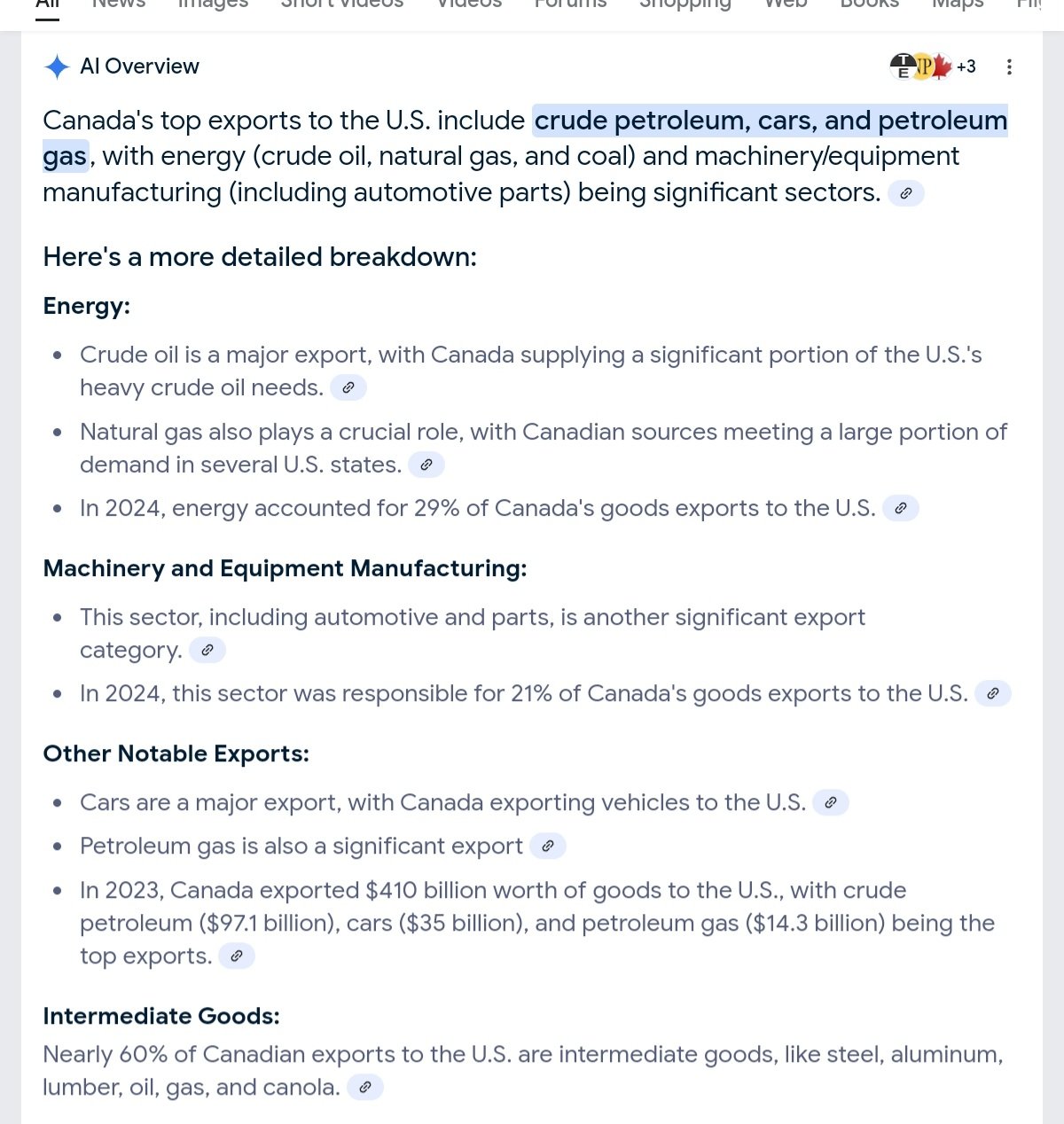The image size is (1064, 1124).
Task: Click link icon beside 29% energy exports bullet
Action: [900, 508]
